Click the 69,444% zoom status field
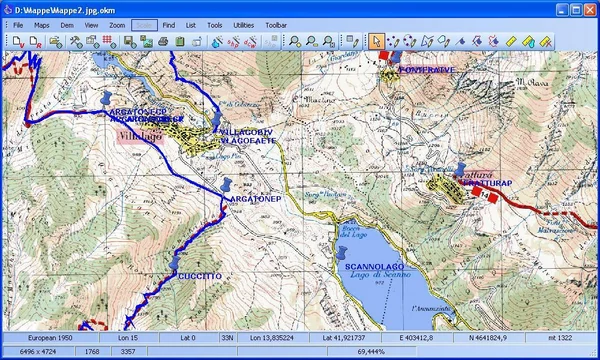The image size is (600, 360). 371,351
